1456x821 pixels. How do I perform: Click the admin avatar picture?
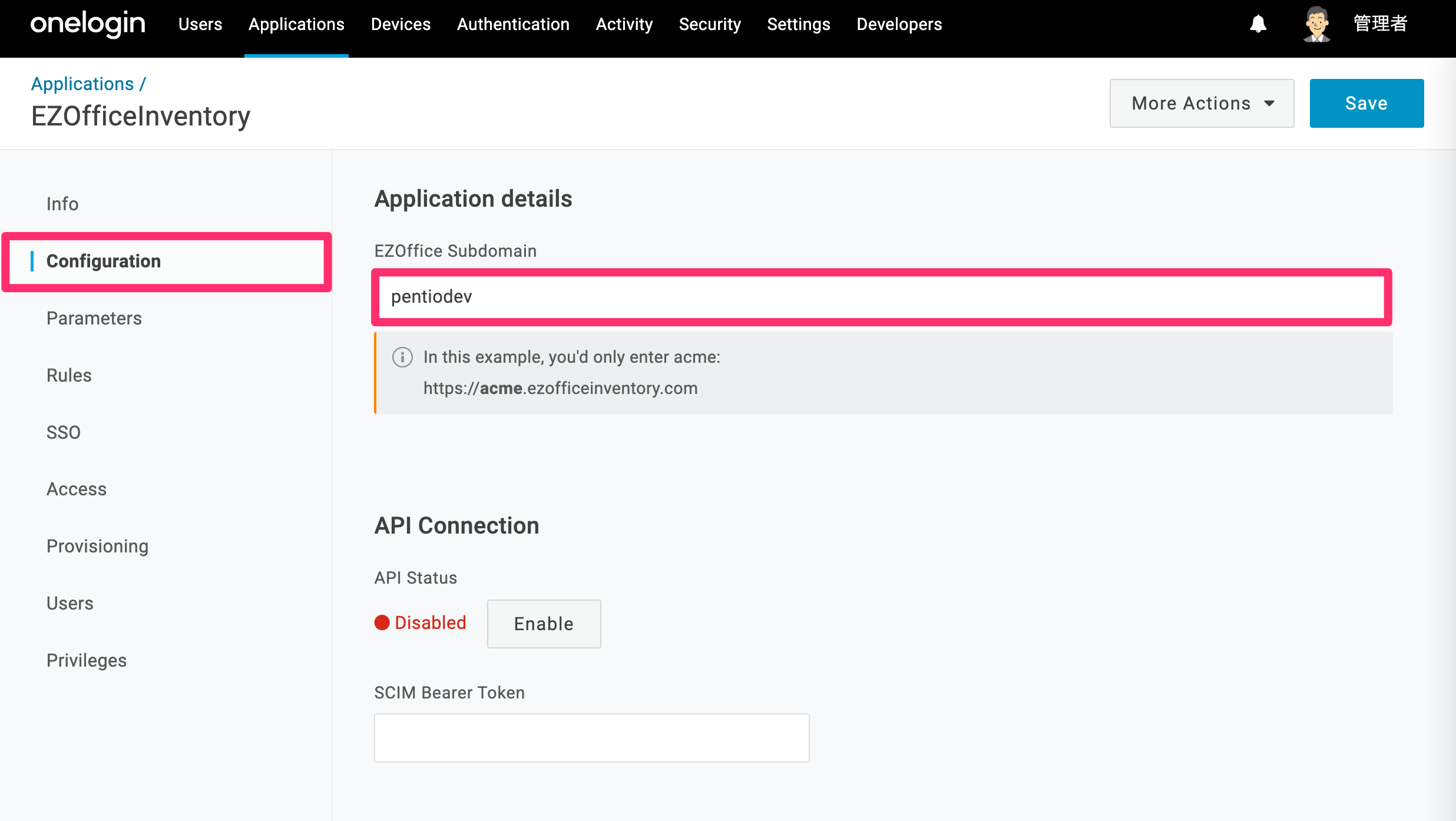1316,24
